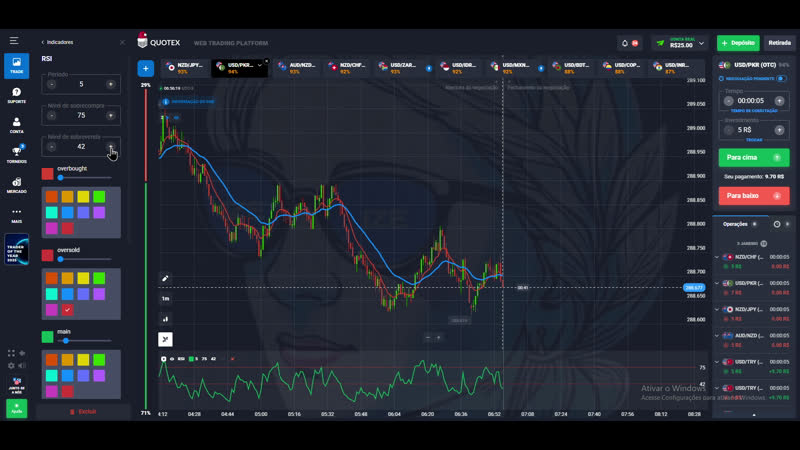
Task: Expand the NZD/CHF operation entry
Action: 717,258
